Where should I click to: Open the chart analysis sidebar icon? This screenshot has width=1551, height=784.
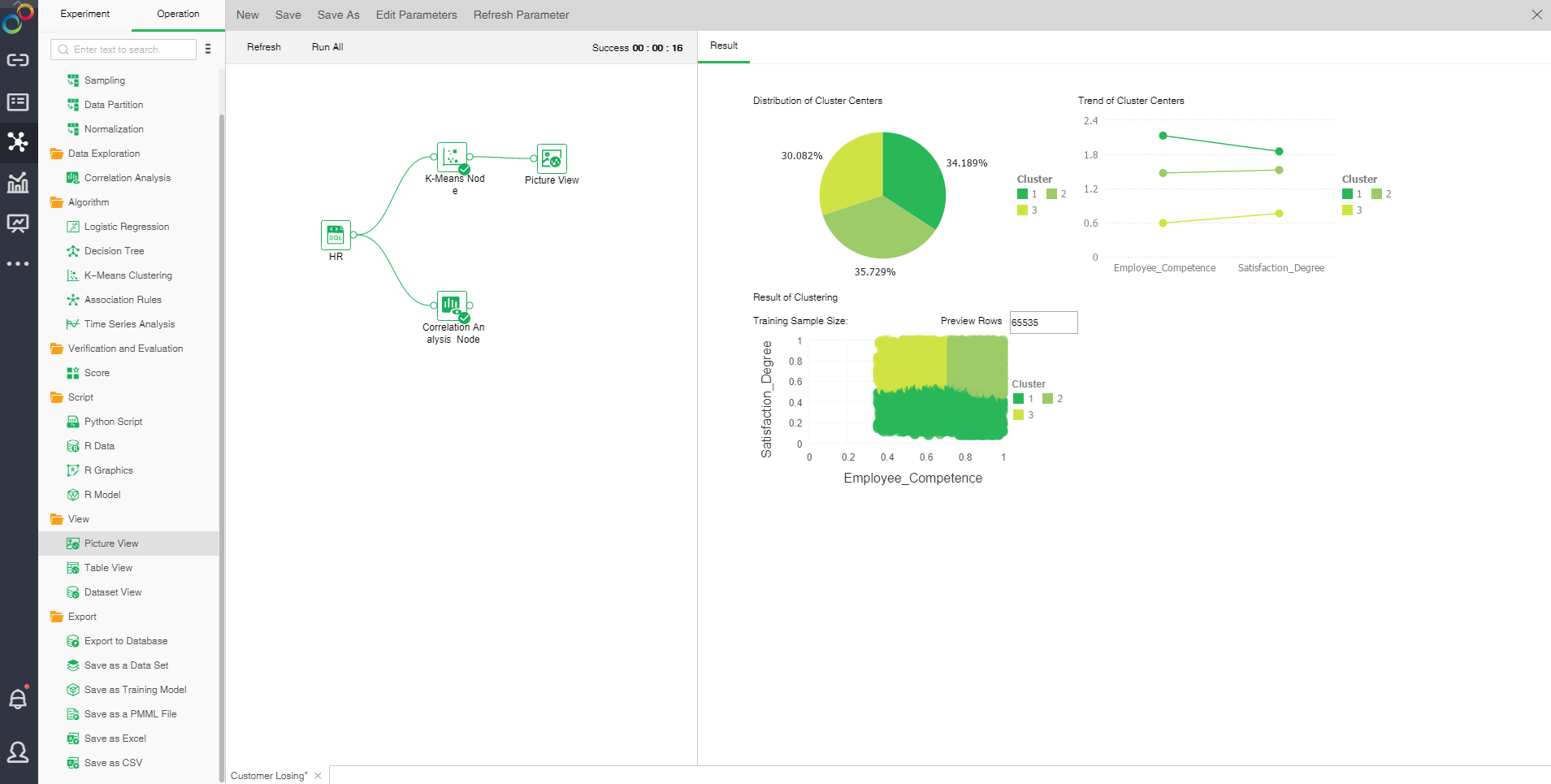(18, 183)
